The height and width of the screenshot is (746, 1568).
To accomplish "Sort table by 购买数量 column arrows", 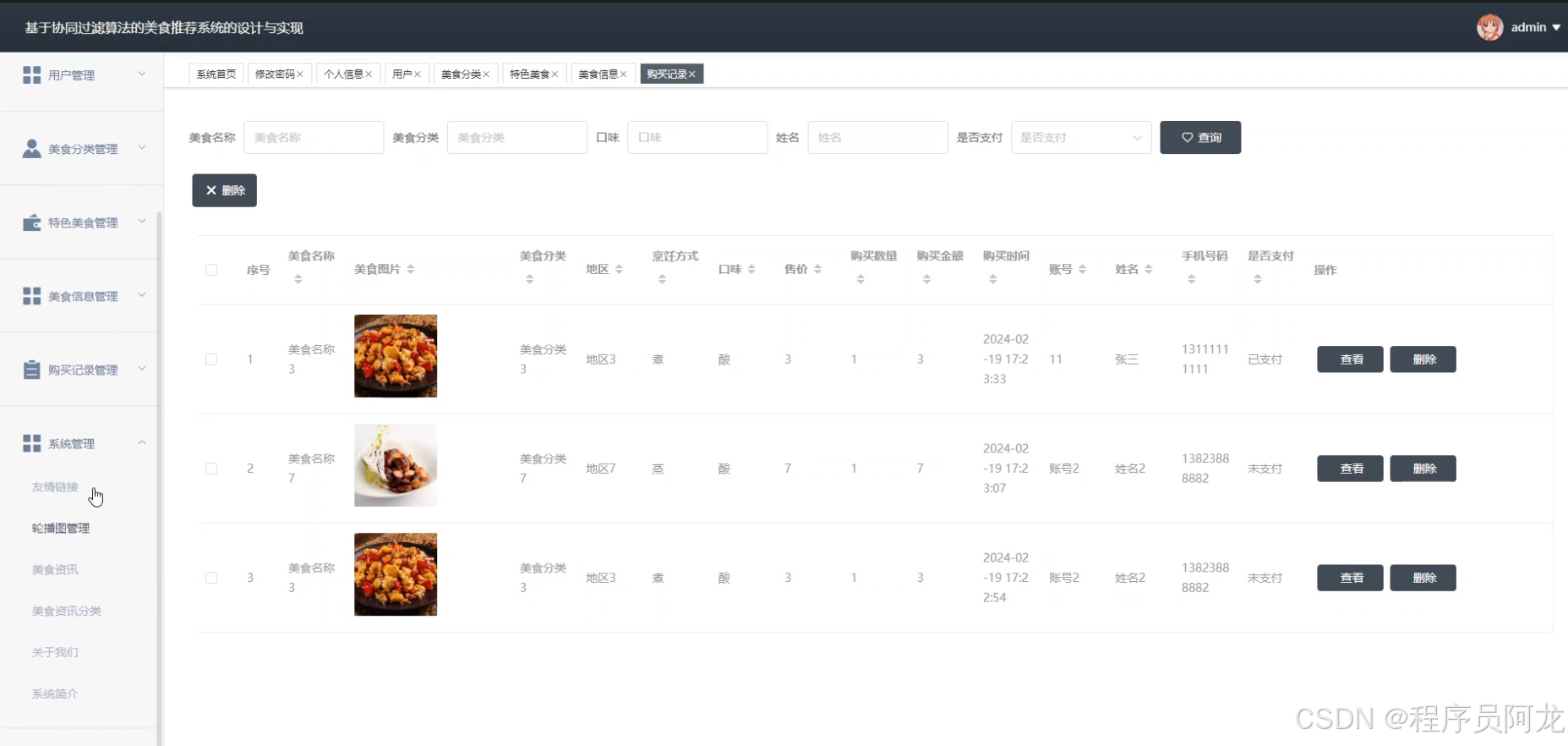I will tap(860, 279).
